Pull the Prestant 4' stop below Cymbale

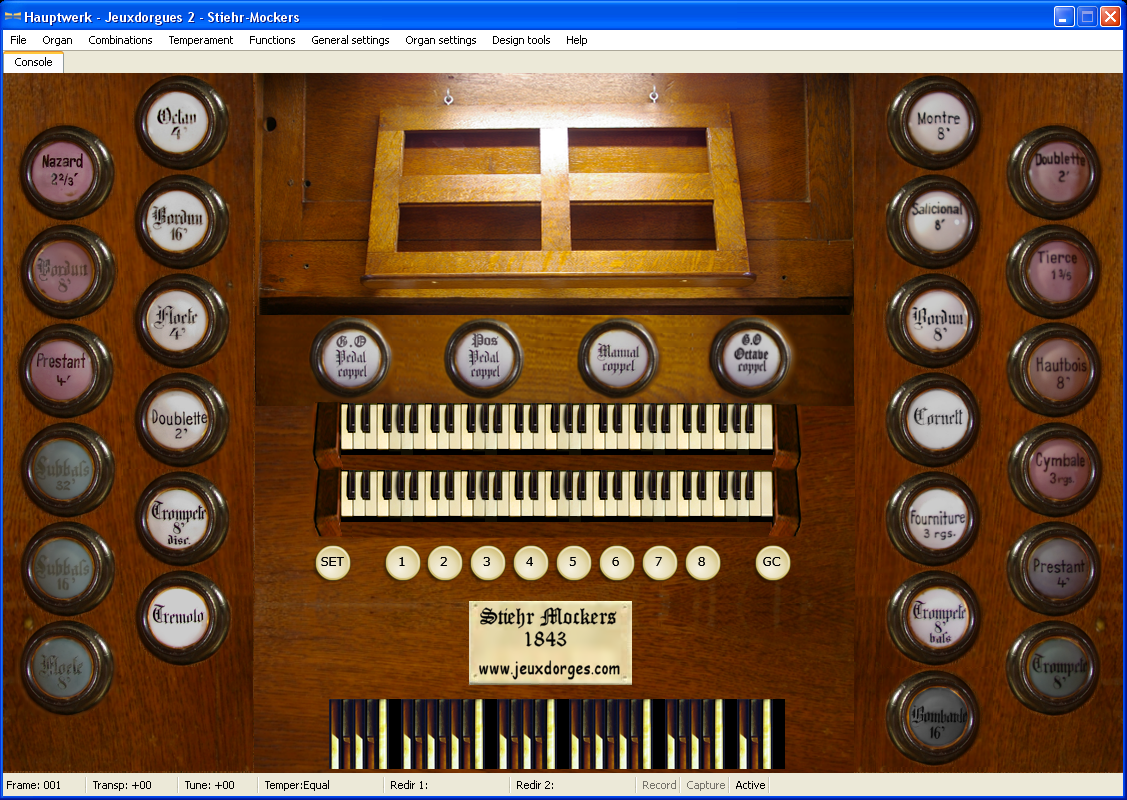(x=1054, y=569)
